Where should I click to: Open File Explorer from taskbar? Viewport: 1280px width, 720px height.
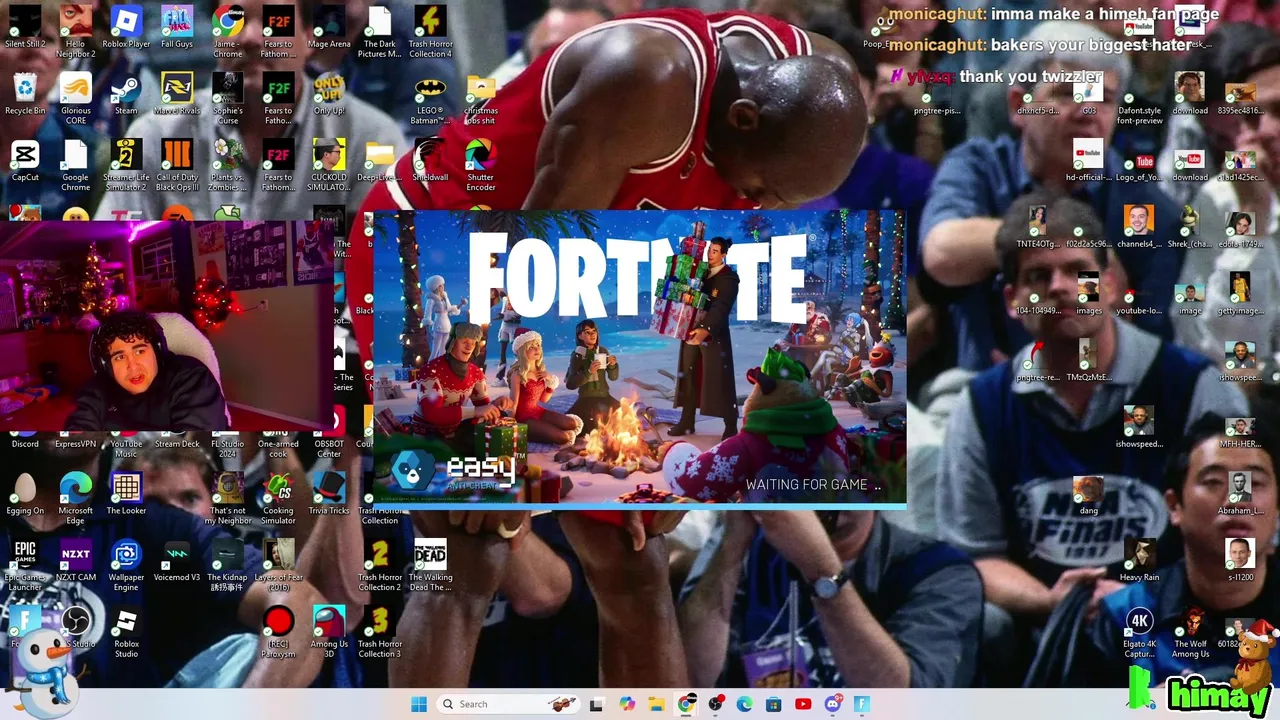[656, 704]
